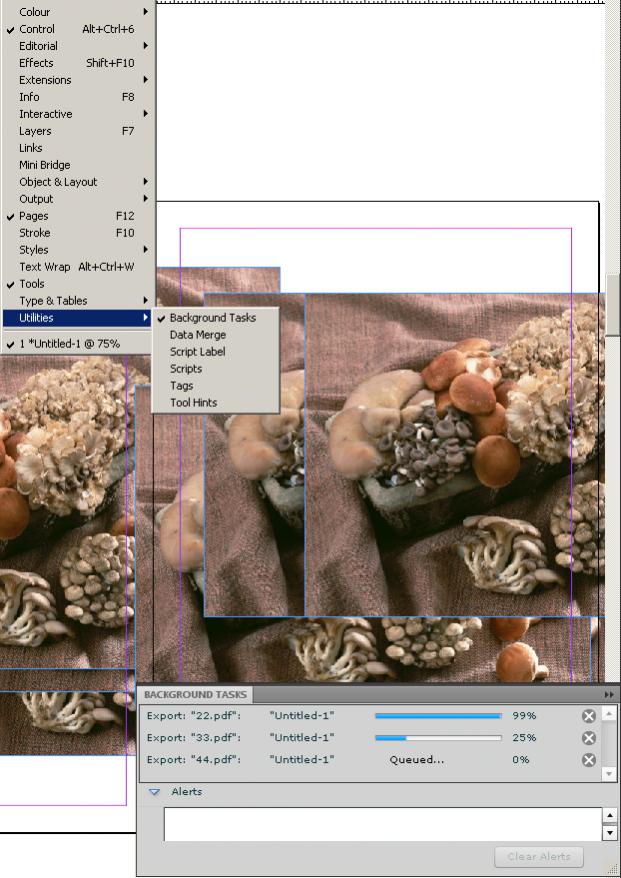This screenshot has width=621, height=878.
Task: Expand the Colour submenu
Action: tap(77, 12)
